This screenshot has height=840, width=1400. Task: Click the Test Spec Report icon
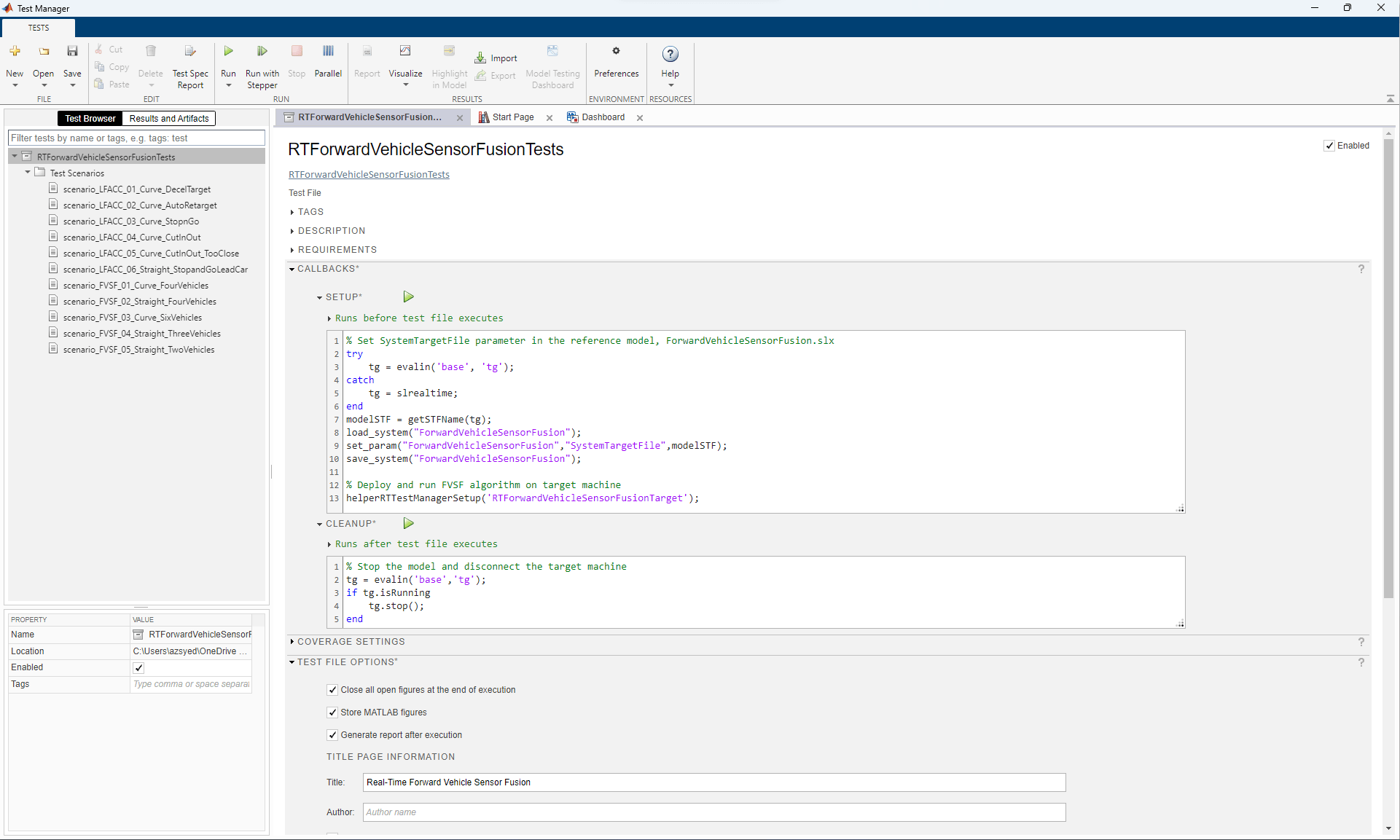click(x=190, y=52)
